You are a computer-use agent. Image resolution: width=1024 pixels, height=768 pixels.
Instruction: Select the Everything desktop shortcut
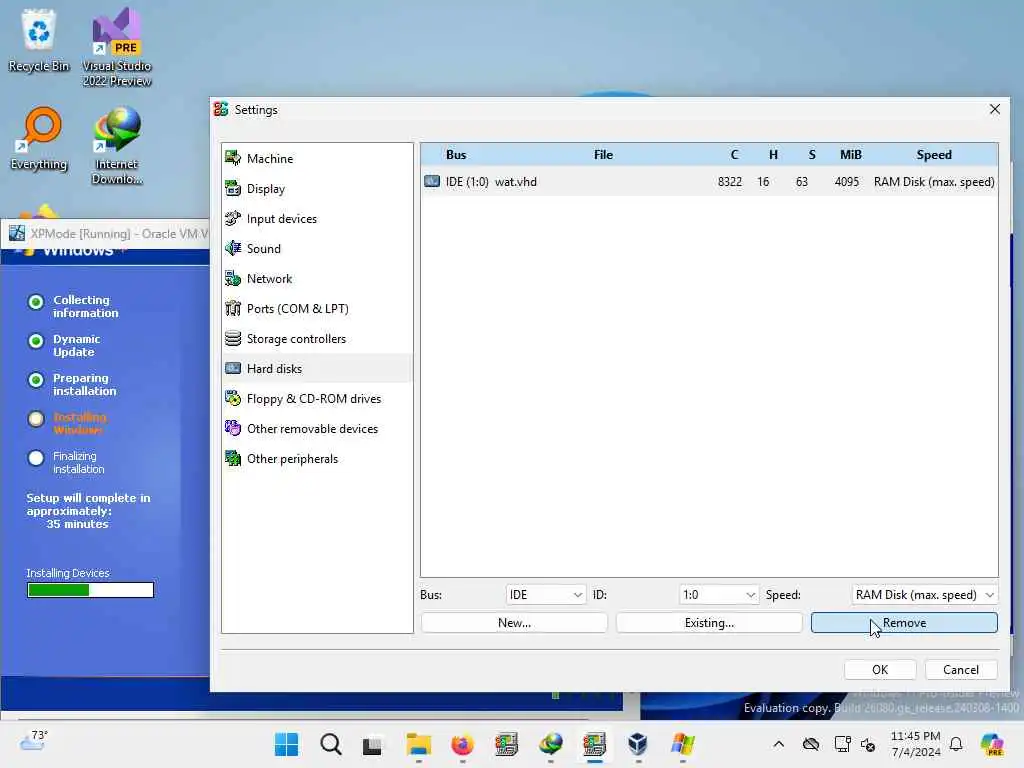click(x=39, y=138)
